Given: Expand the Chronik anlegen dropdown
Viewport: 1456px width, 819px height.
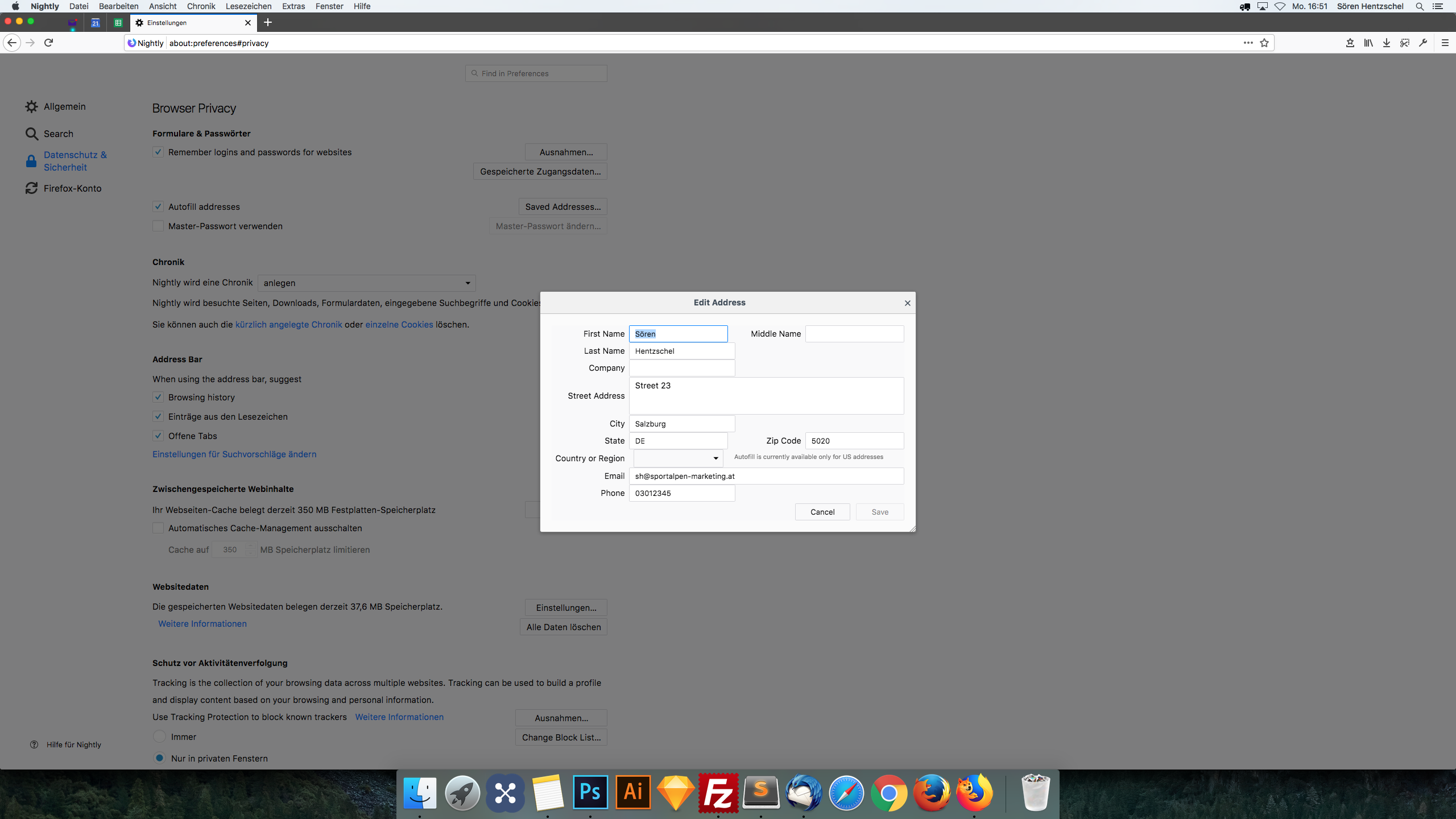Looking at the screenshot, I should click(x=366, y=283).
